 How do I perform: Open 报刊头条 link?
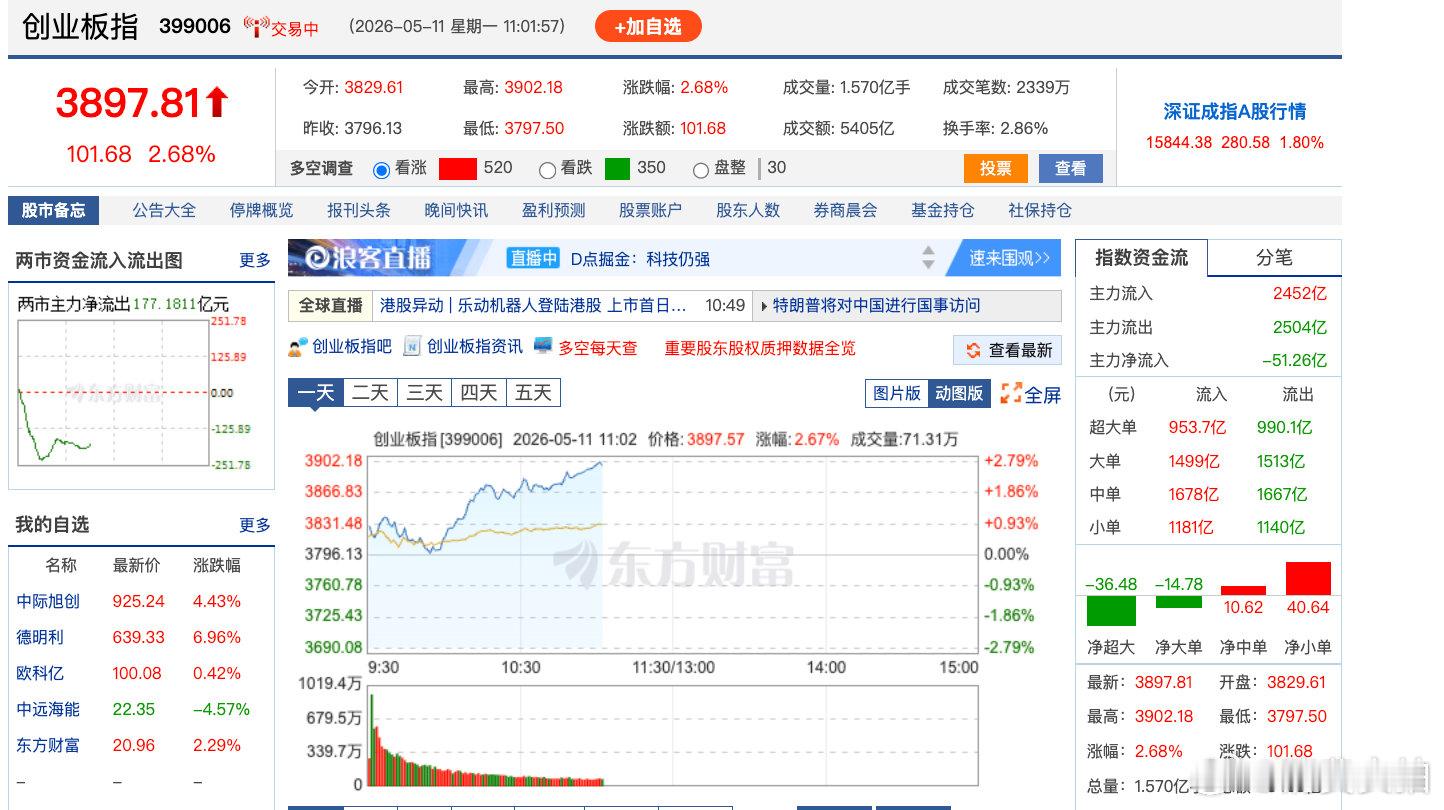(x=359, y=210)
